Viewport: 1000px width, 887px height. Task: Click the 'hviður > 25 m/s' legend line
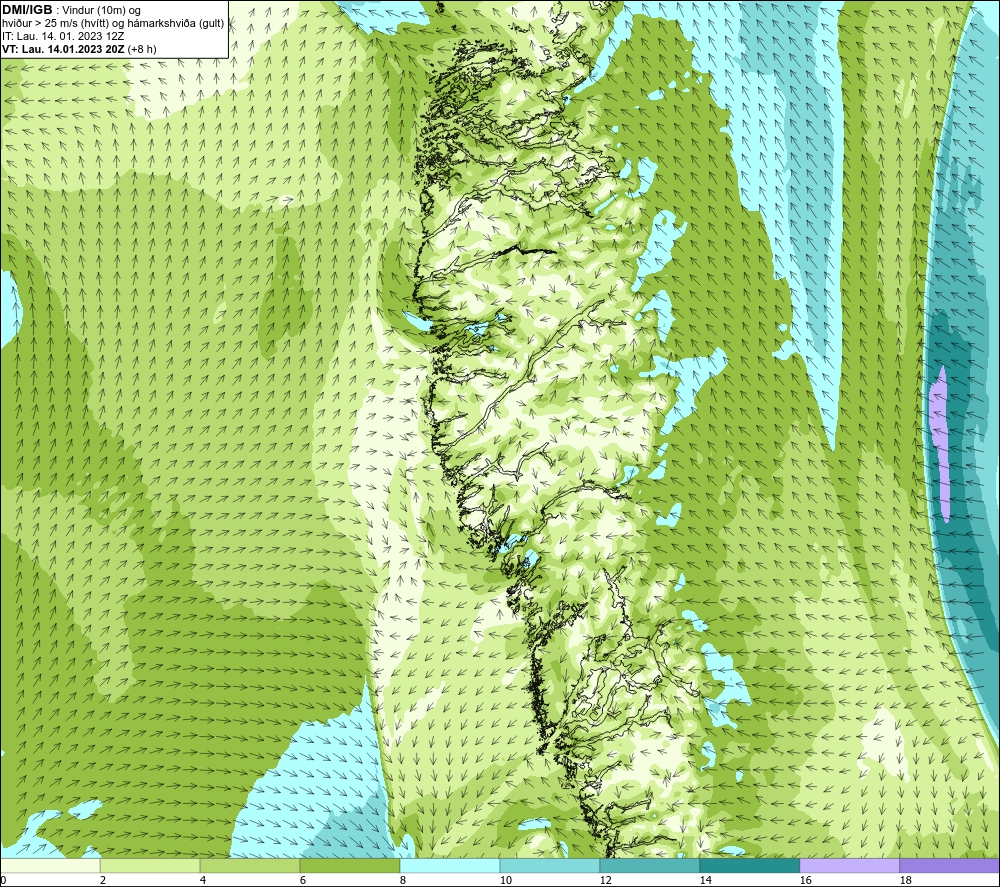[x=113, y=24]
